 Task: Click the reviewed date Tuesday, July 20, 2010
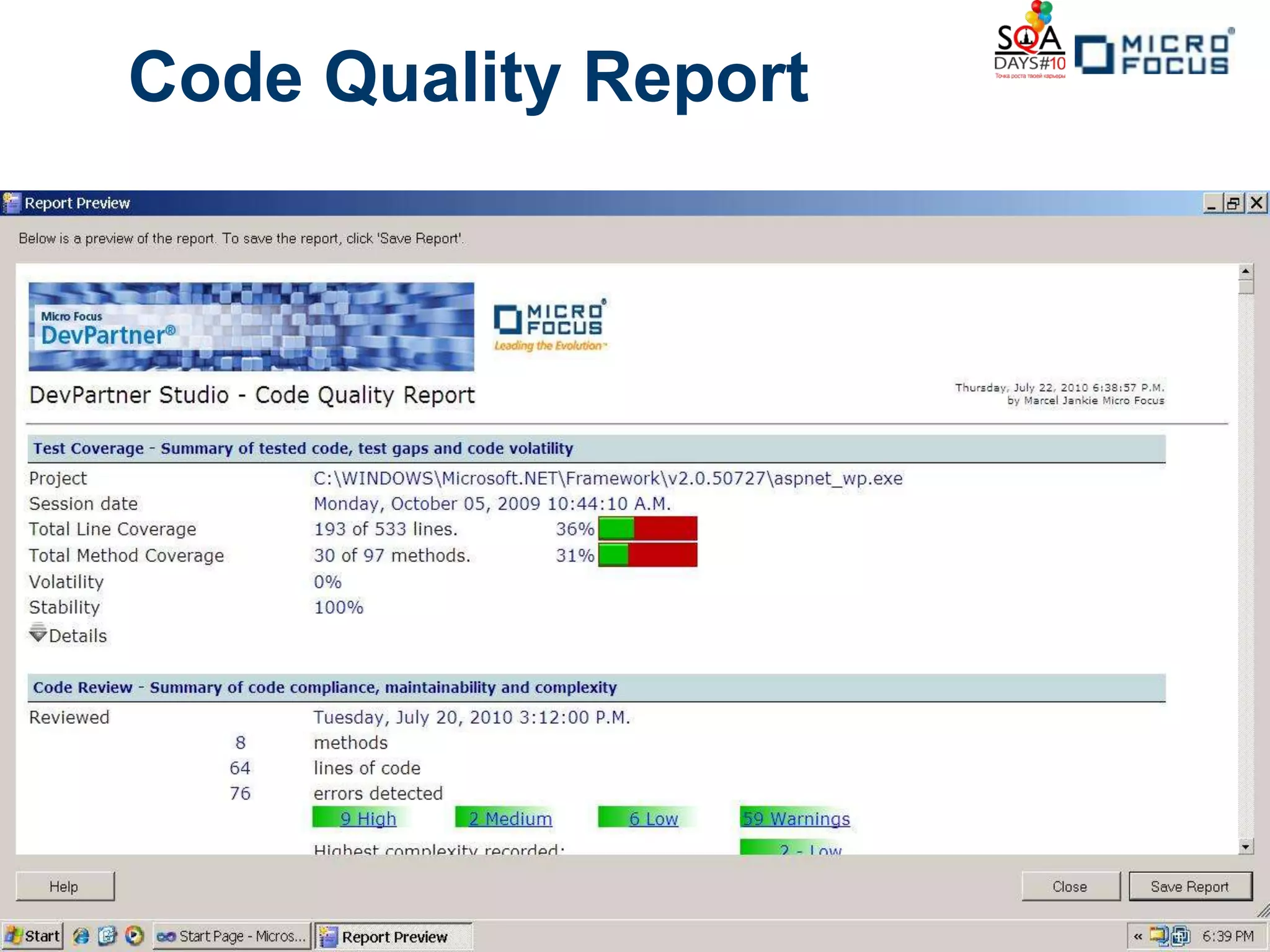point(471,718)
